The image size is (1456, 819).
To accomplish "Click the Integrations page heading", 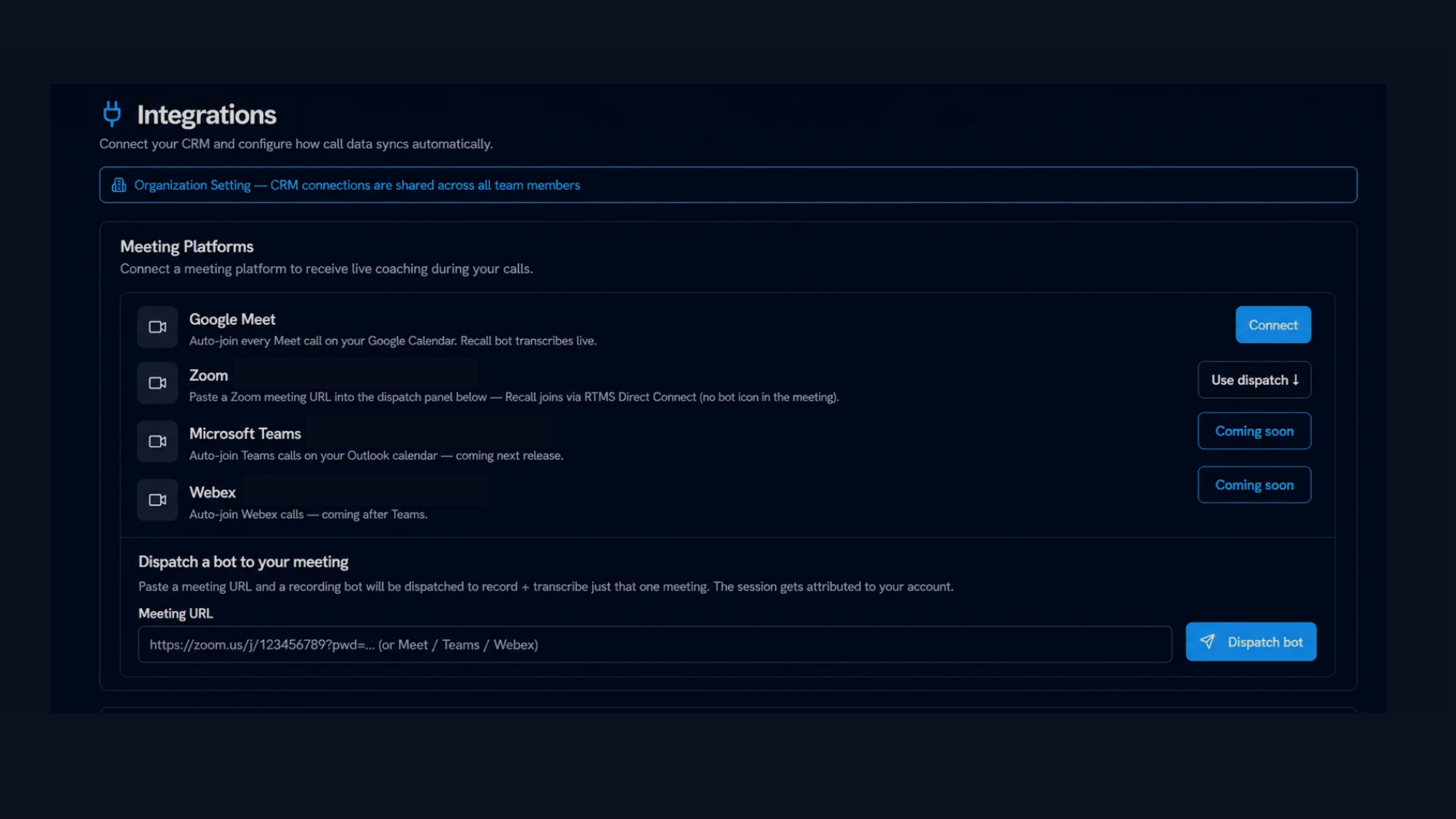I will [206, 115].
